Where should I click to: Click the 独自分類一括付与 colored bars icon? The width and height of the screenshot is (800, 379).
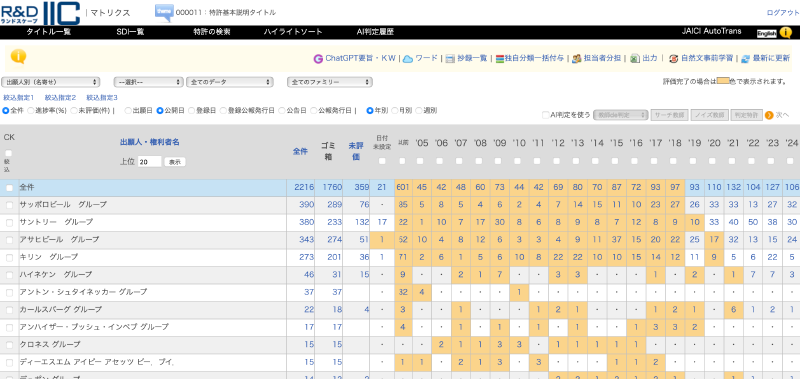tap(499, 59)
